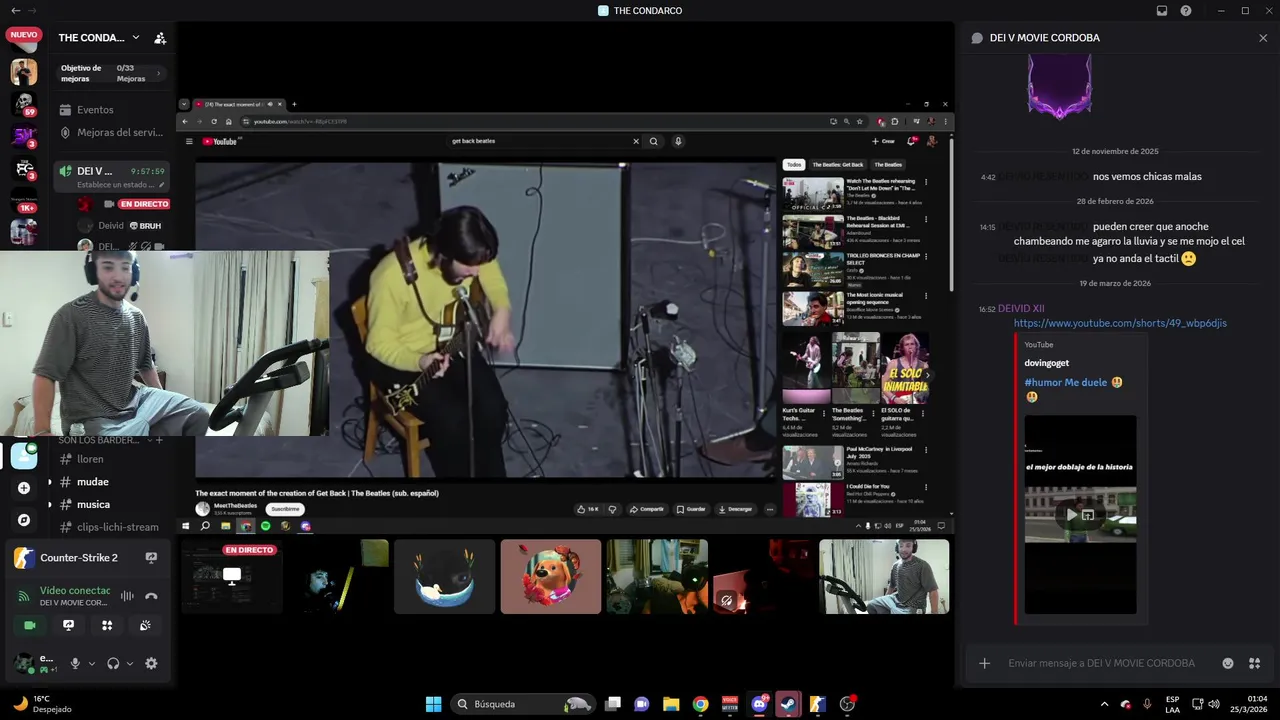Click DEIVID XII username in chat
The width and height of the screenshot is (1280, 720).
pos(1021,309)
